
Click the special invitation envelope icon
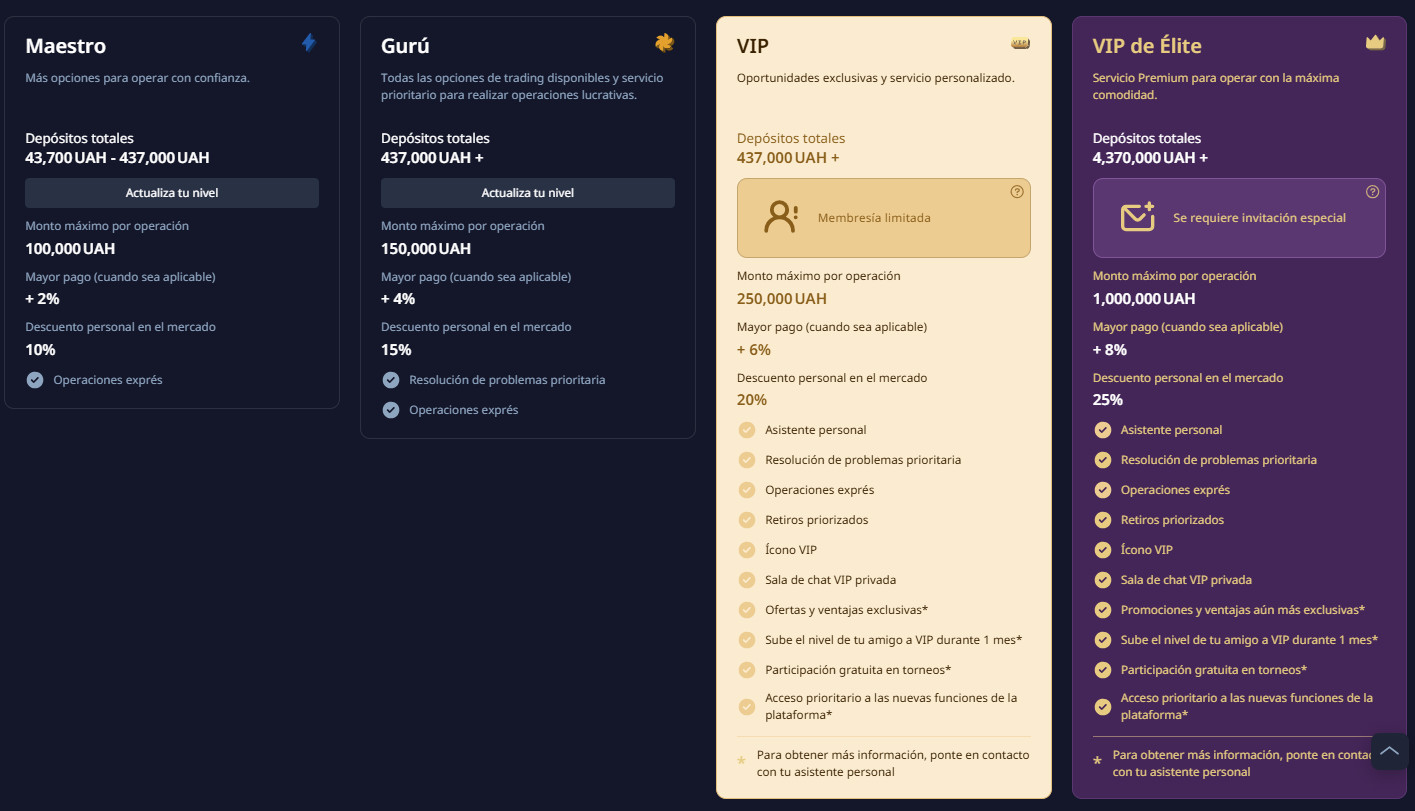(x=1137, y=217)
